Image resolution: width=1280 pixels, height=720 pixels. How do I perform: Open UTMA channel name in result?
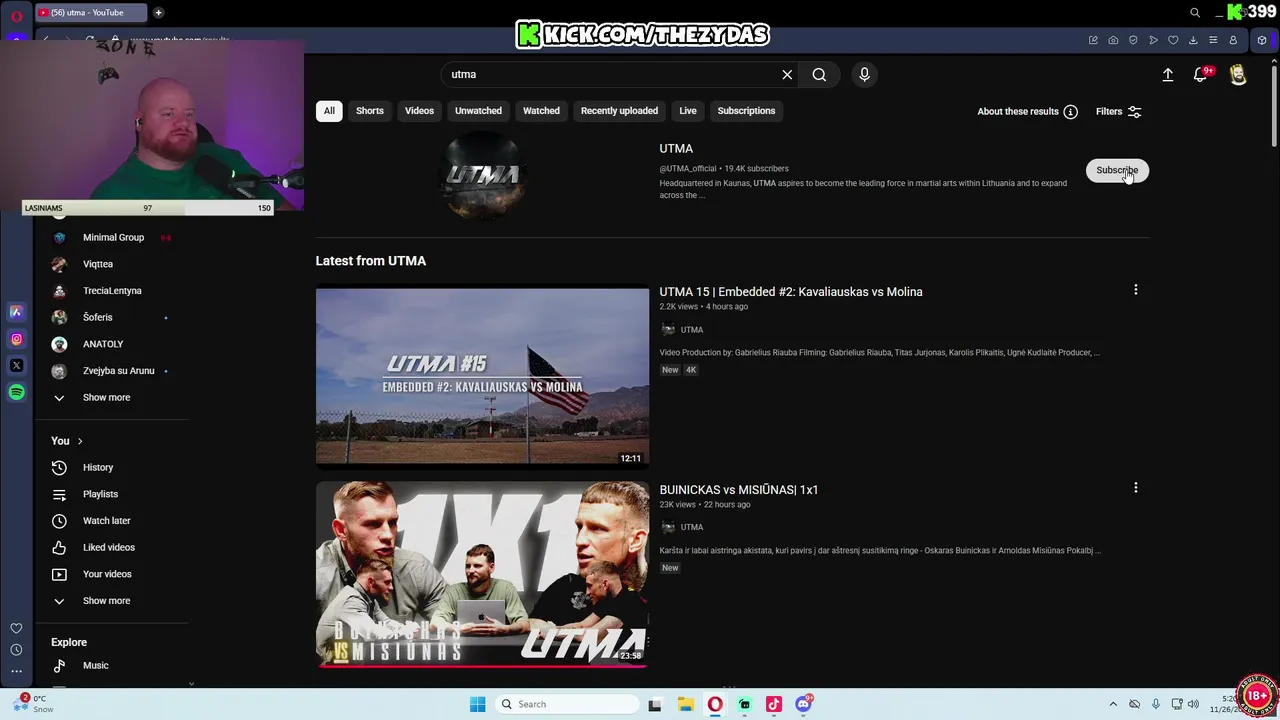pos(676,149)
